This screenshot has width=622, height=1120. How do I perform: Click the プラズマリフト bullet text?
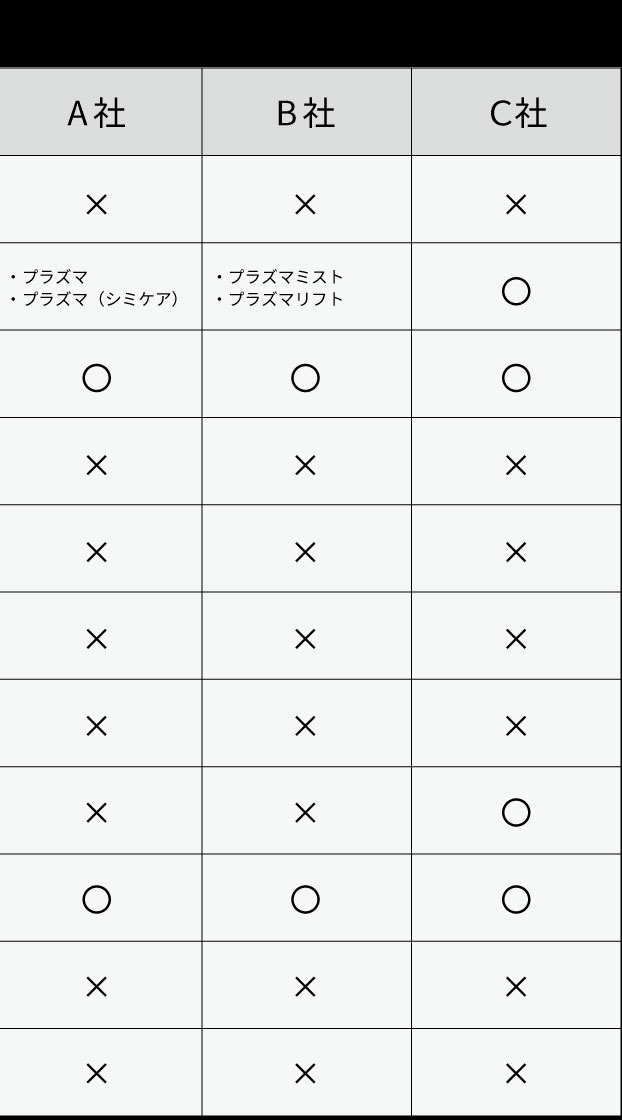(285, 299)
